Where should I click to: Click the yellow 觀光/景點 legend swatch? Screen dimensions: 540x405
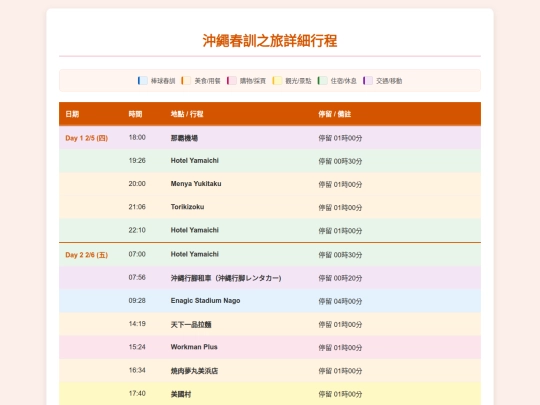click(277, 81)
